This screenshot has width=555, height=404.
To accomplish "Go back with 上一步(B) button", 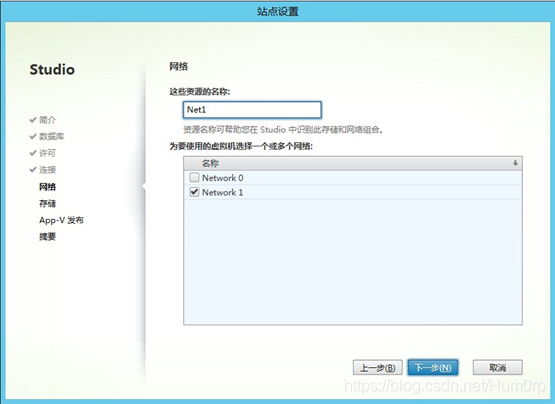I will tap(378, 368).
